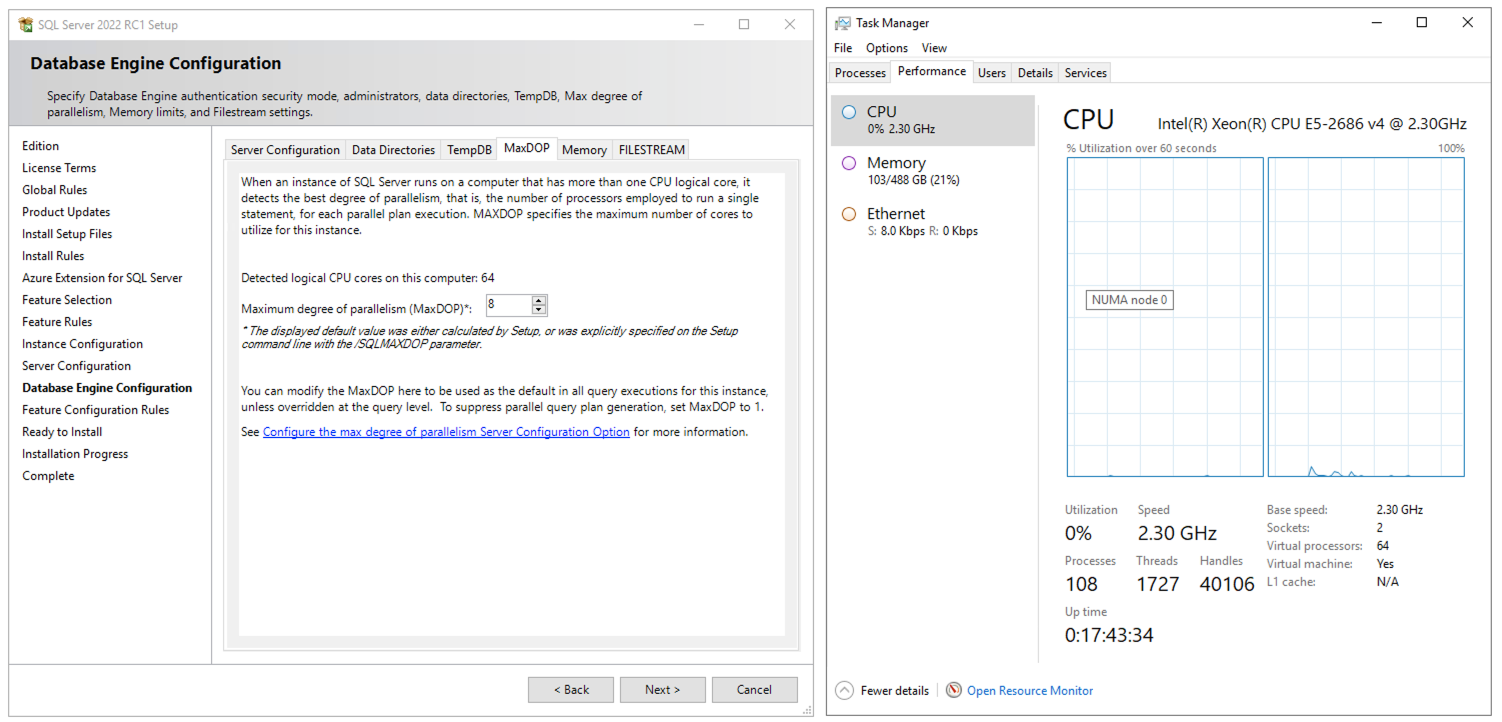Click the Feature Rules setup step
The image size is (1502, 722).
(57, 322)
